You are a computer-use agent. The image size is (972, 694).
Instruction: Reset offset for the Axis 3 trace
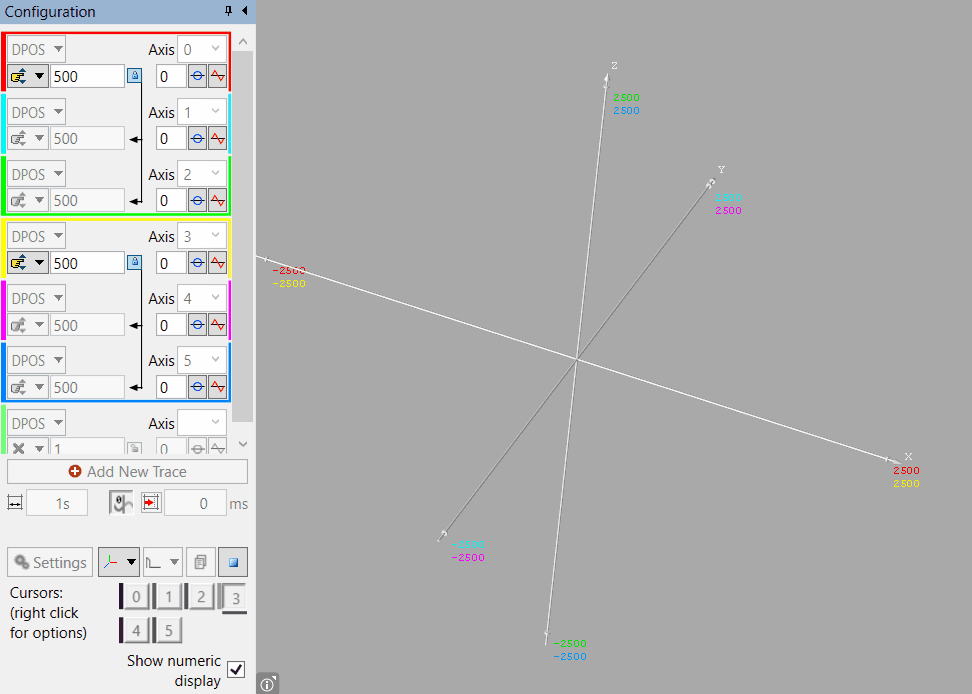[197, 263]
